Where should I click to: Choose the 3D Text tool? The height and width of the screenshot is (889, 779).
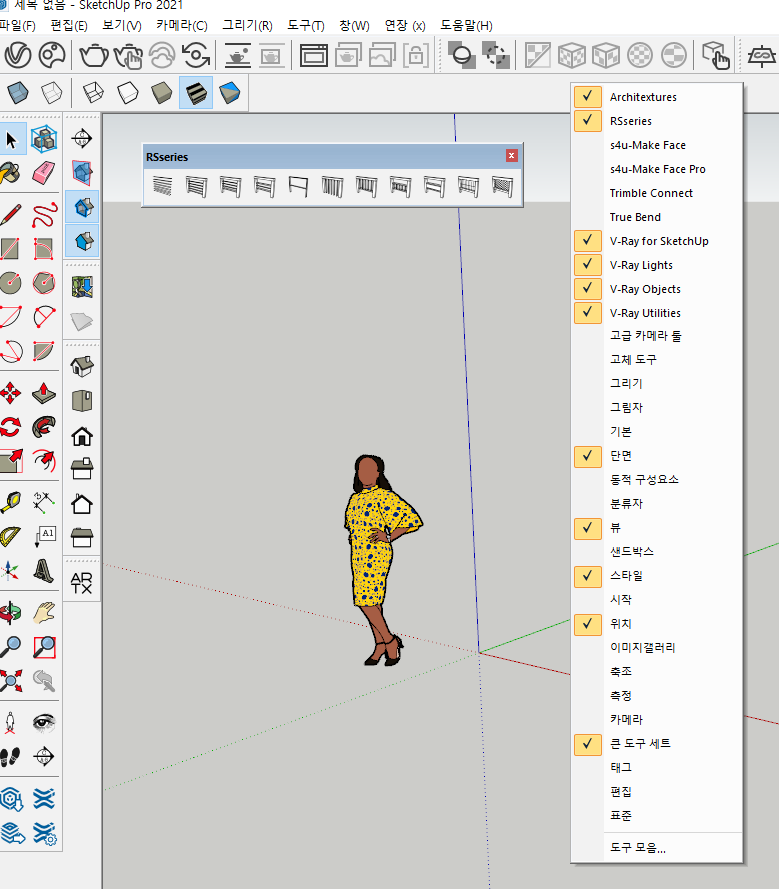tap(44, 570)
